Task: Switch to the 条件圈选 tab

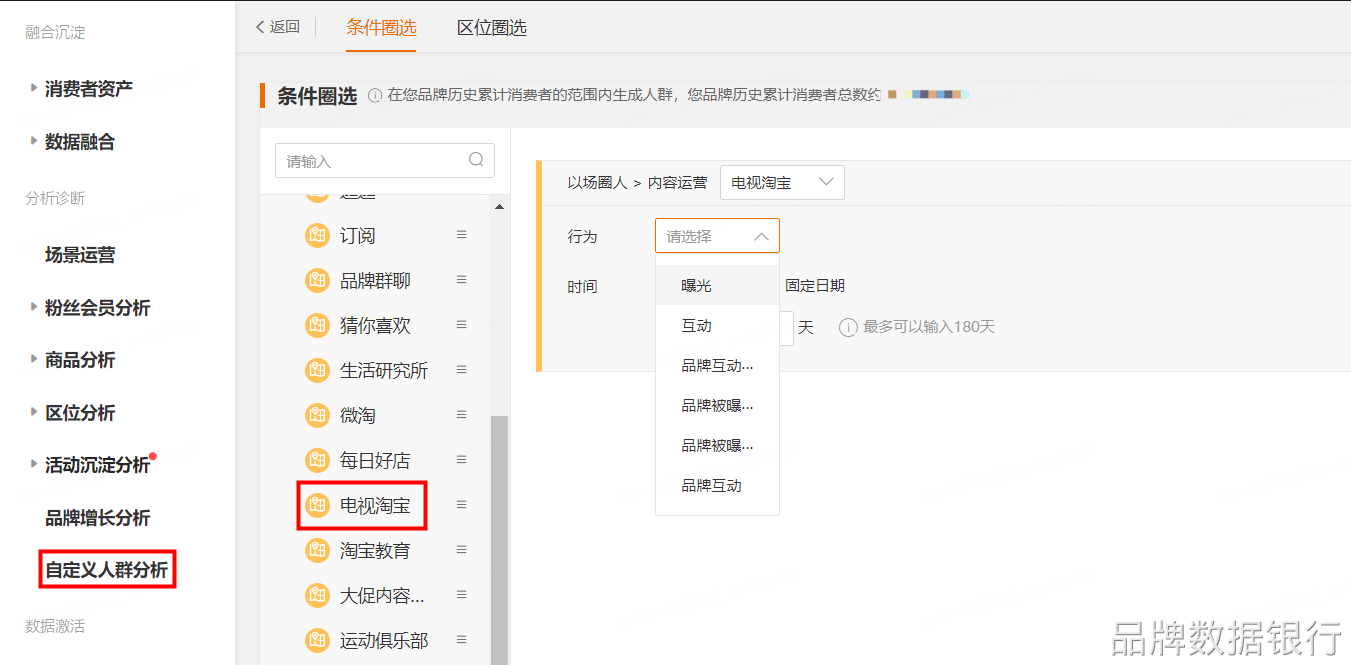Action: pos(381,28)
